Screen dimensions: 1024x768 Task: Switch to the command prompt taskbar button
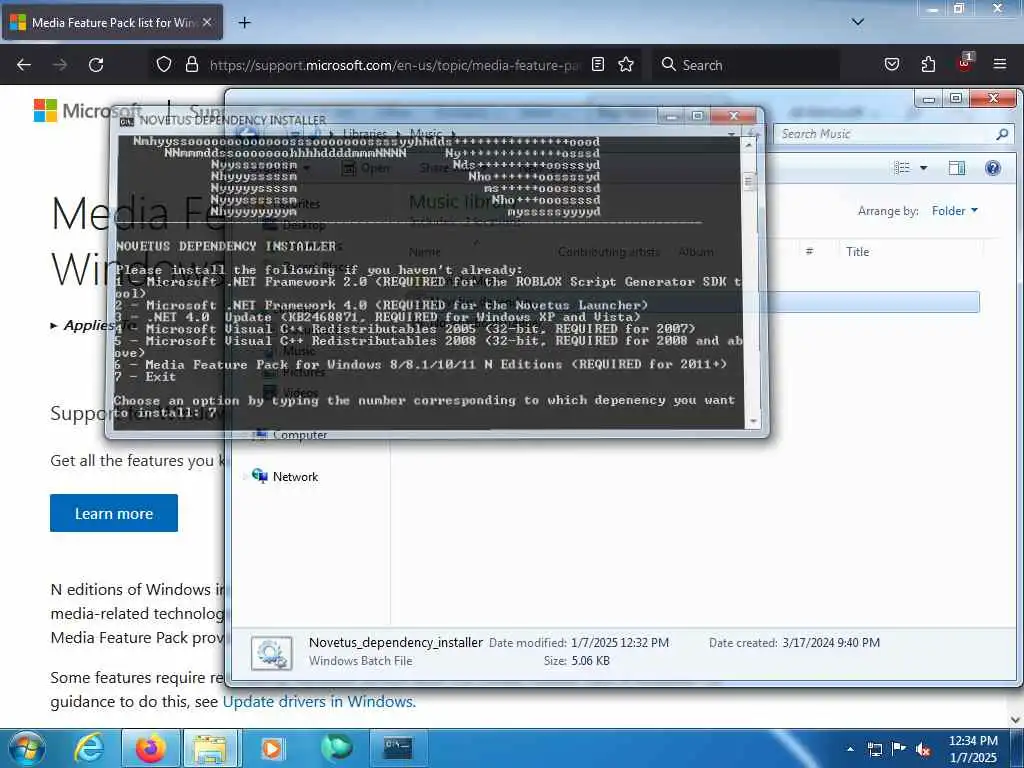point(398,748)
